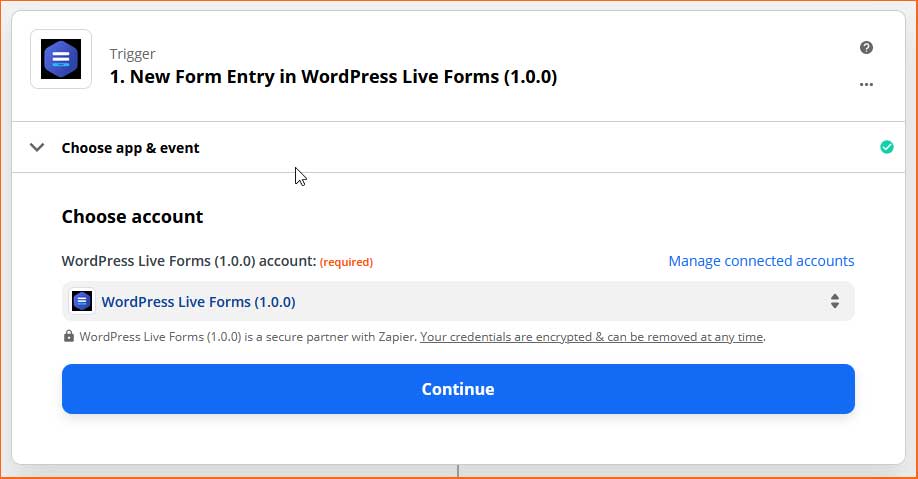Image resolution: width=918 pixels, height=479 pixels.
Task: Click the green checkmark status icon
Action: 887,147
